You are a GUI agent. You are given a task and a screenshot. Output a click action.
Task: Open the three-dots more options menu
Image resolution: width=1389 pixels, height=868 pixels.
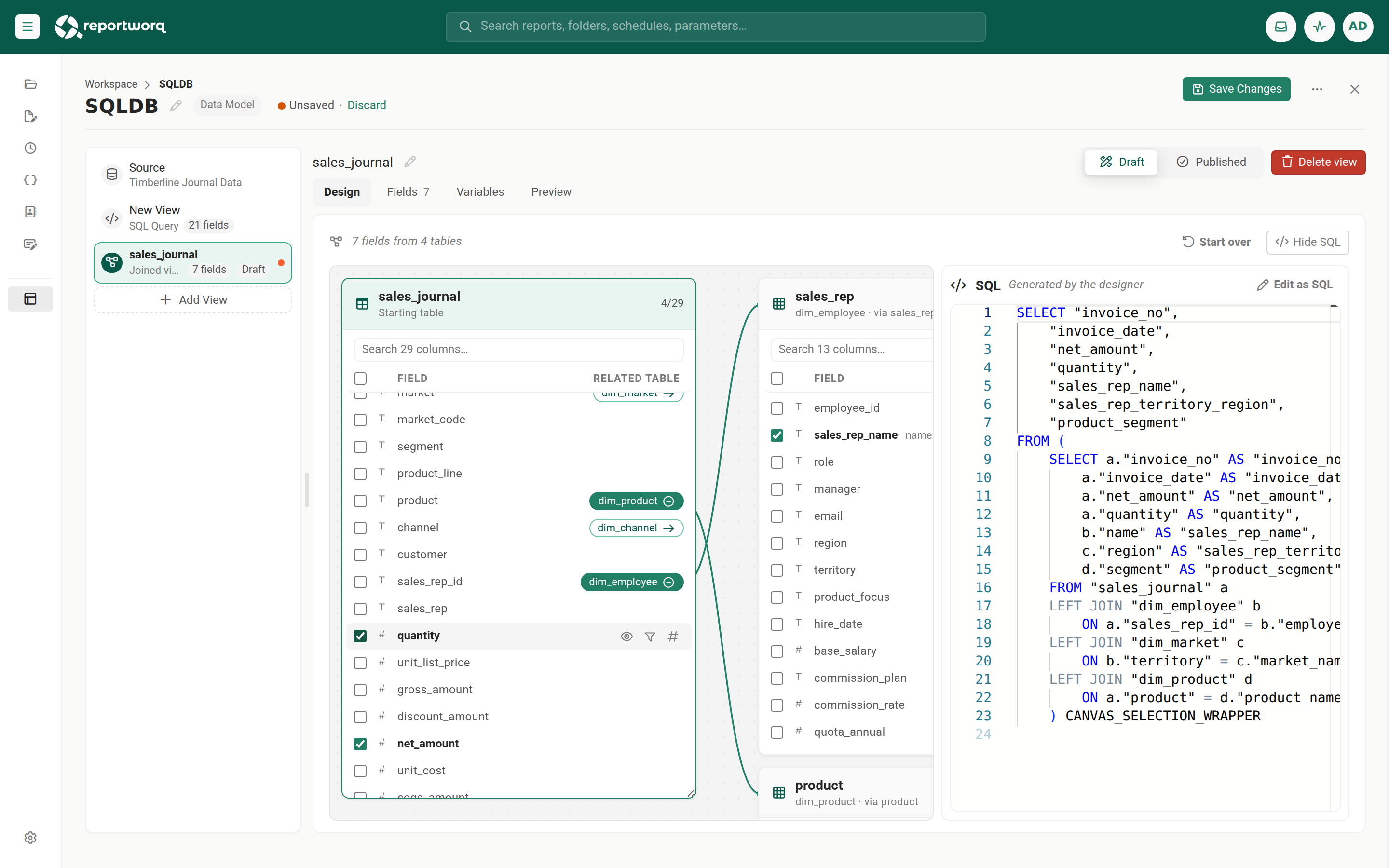1317,89
